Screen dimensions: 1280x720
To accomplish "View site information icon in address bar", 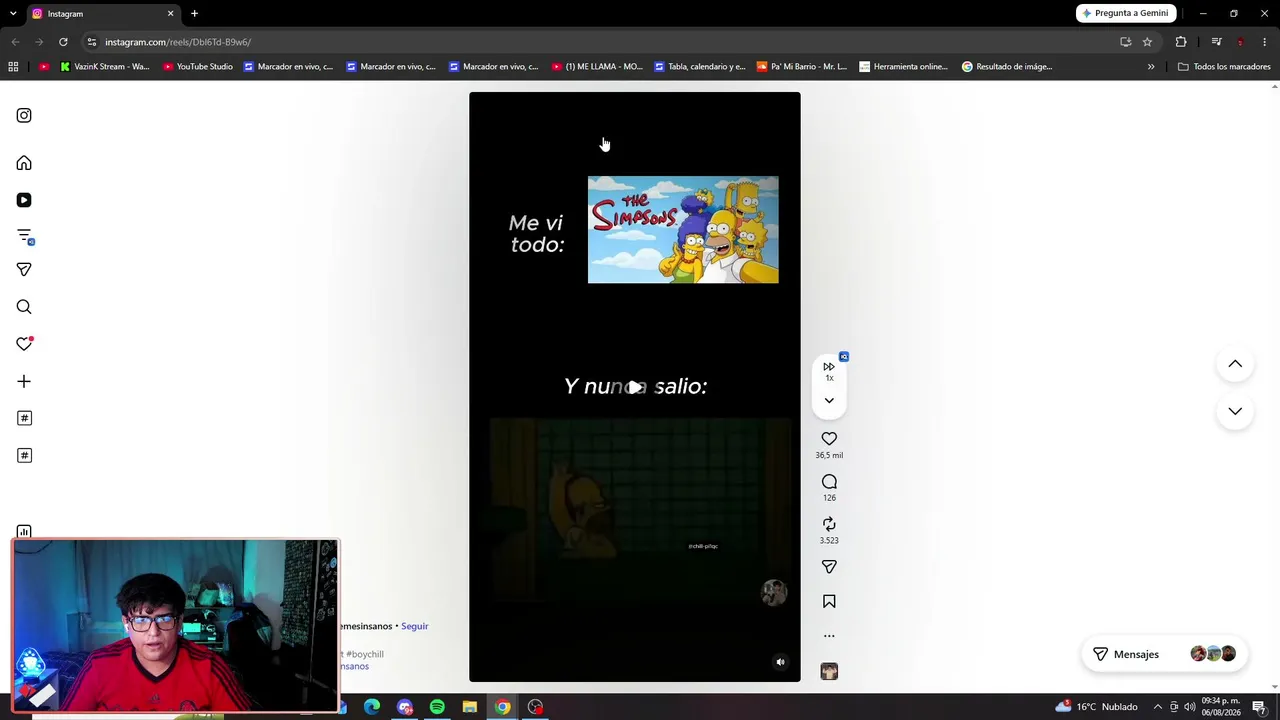I will point(91,42).
